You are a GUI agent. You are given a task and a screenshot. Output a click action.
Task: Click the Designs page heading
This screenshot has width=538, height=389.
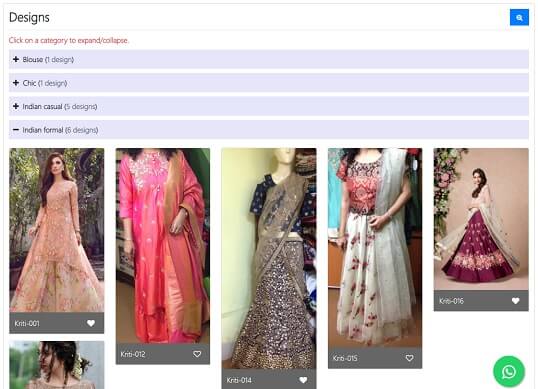coord(29,17)
